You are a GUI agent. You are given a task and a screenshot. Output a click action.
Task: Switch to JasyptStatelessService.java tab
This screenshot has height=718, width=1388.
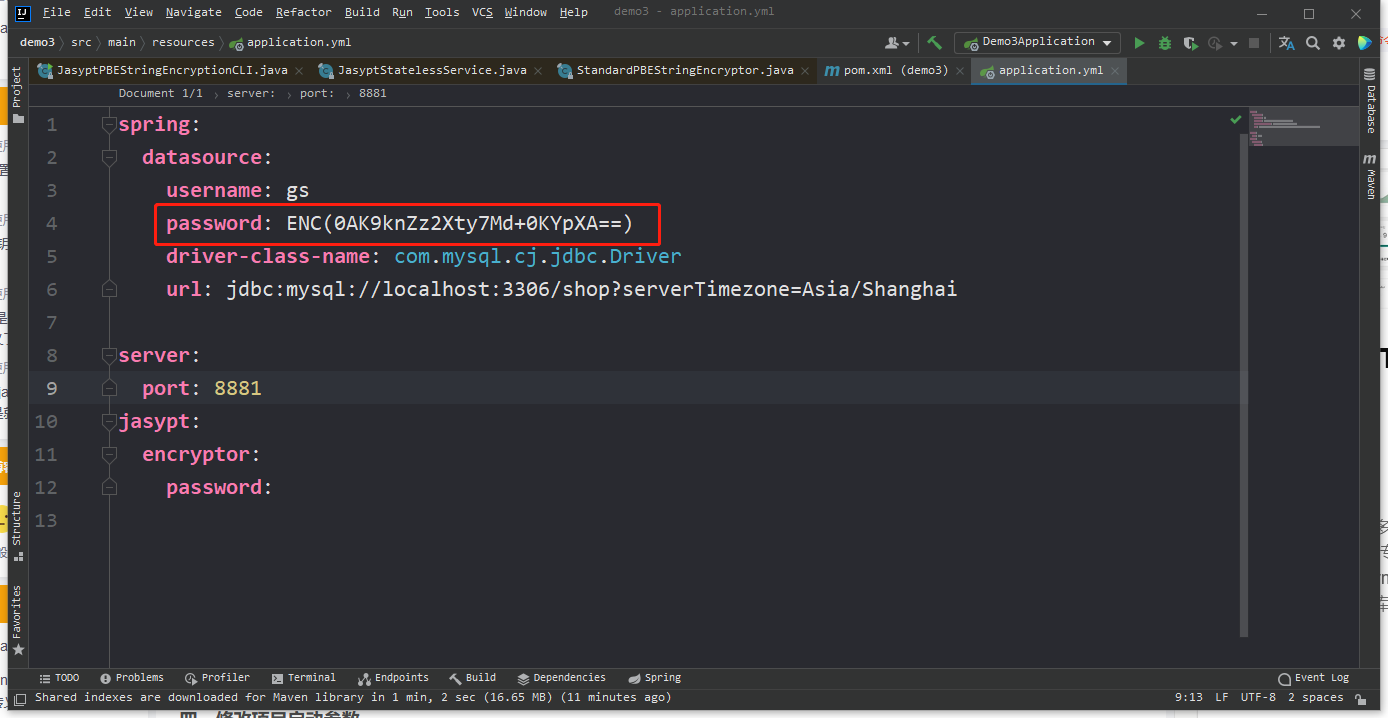(x=432, y=71)
